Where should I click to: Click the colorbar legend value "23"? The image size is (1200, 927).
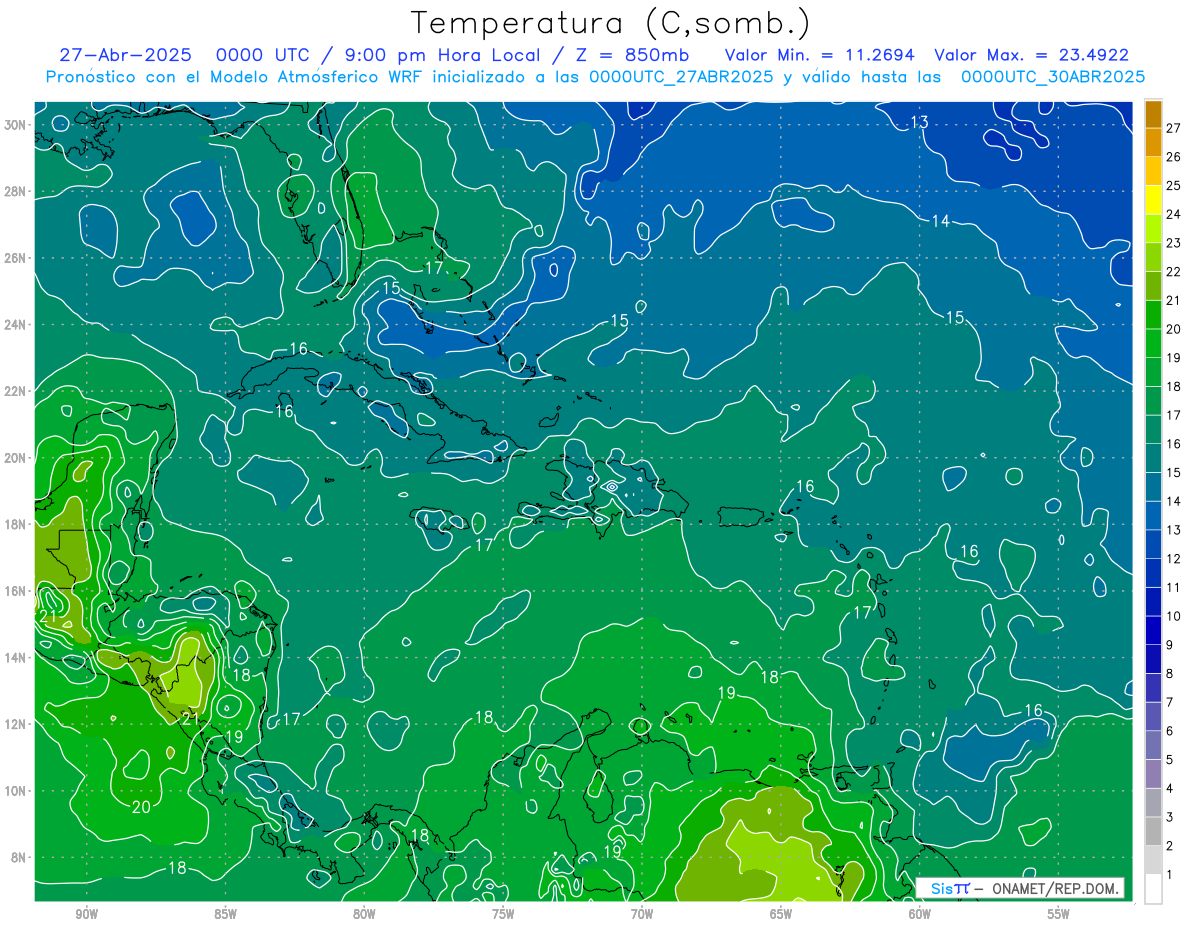1173,242
